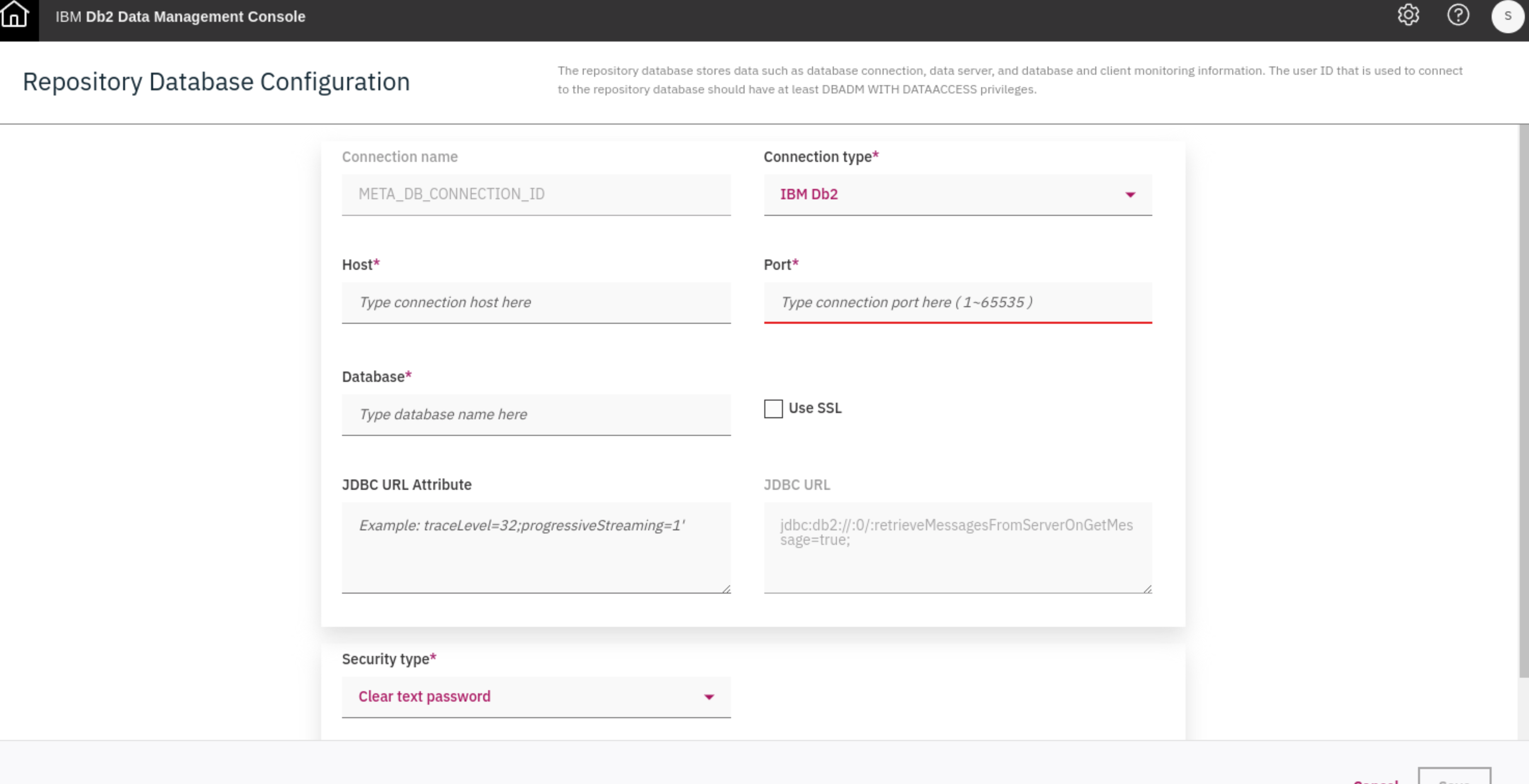1529x784 pixels.
Task: Focus the Port number input field
Action: 957,303
